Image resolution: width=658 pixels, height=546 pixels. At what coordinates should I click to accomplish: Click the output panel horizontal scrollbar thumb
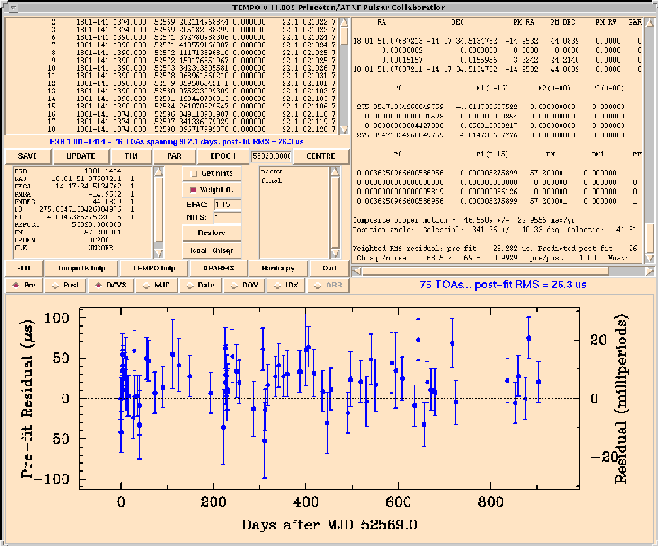[485, 271]
